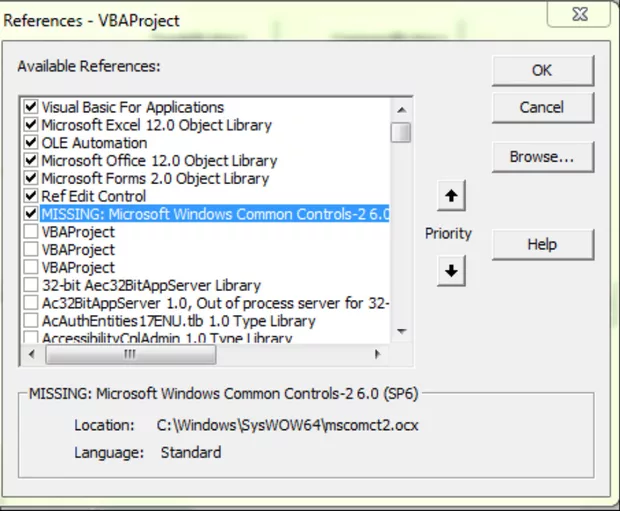The image size is (620, 511).
Task: Click the Help button
Action: 542,244
